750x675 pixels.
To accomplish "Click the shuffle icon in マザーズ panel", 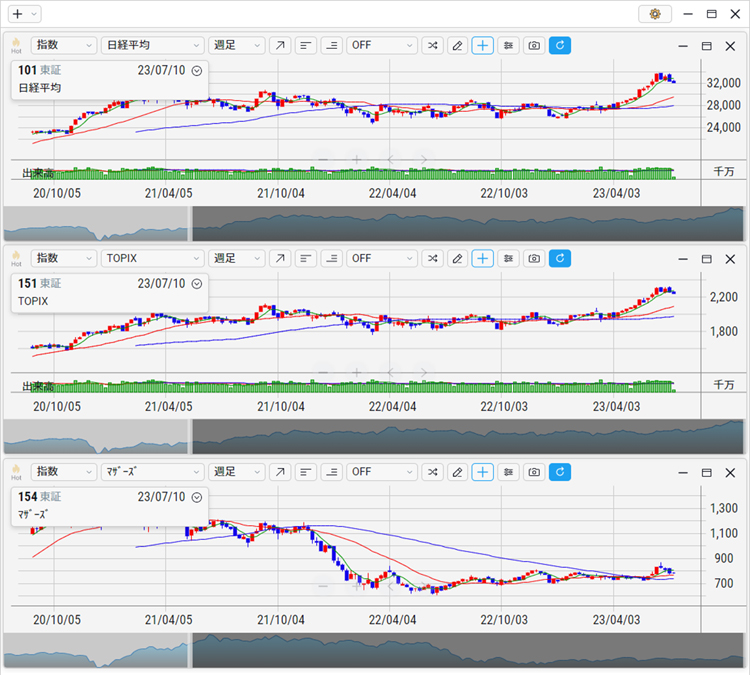I will (x=432, y=472).
